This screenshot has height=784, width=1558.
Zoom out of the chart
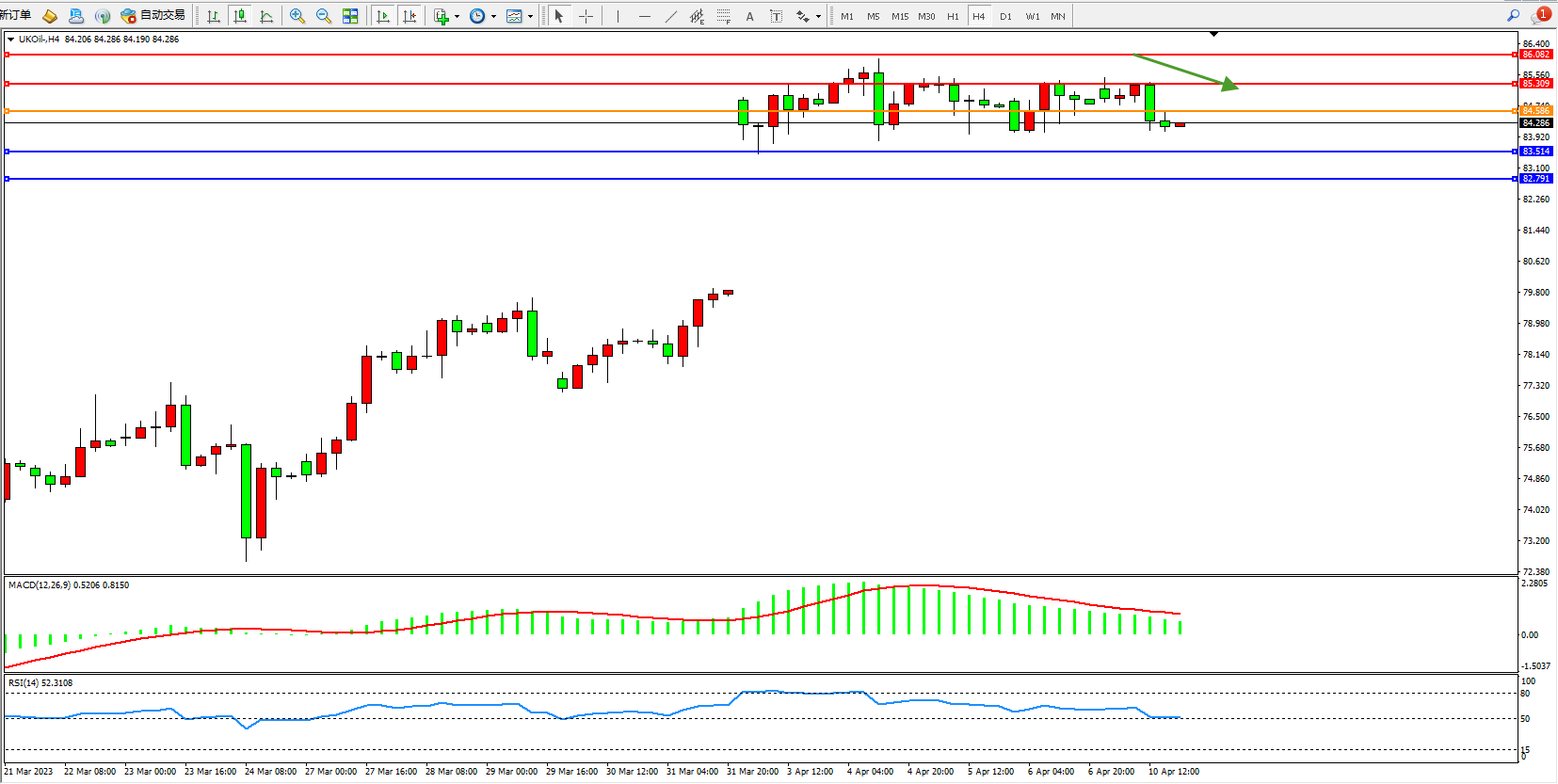(324, 16)
